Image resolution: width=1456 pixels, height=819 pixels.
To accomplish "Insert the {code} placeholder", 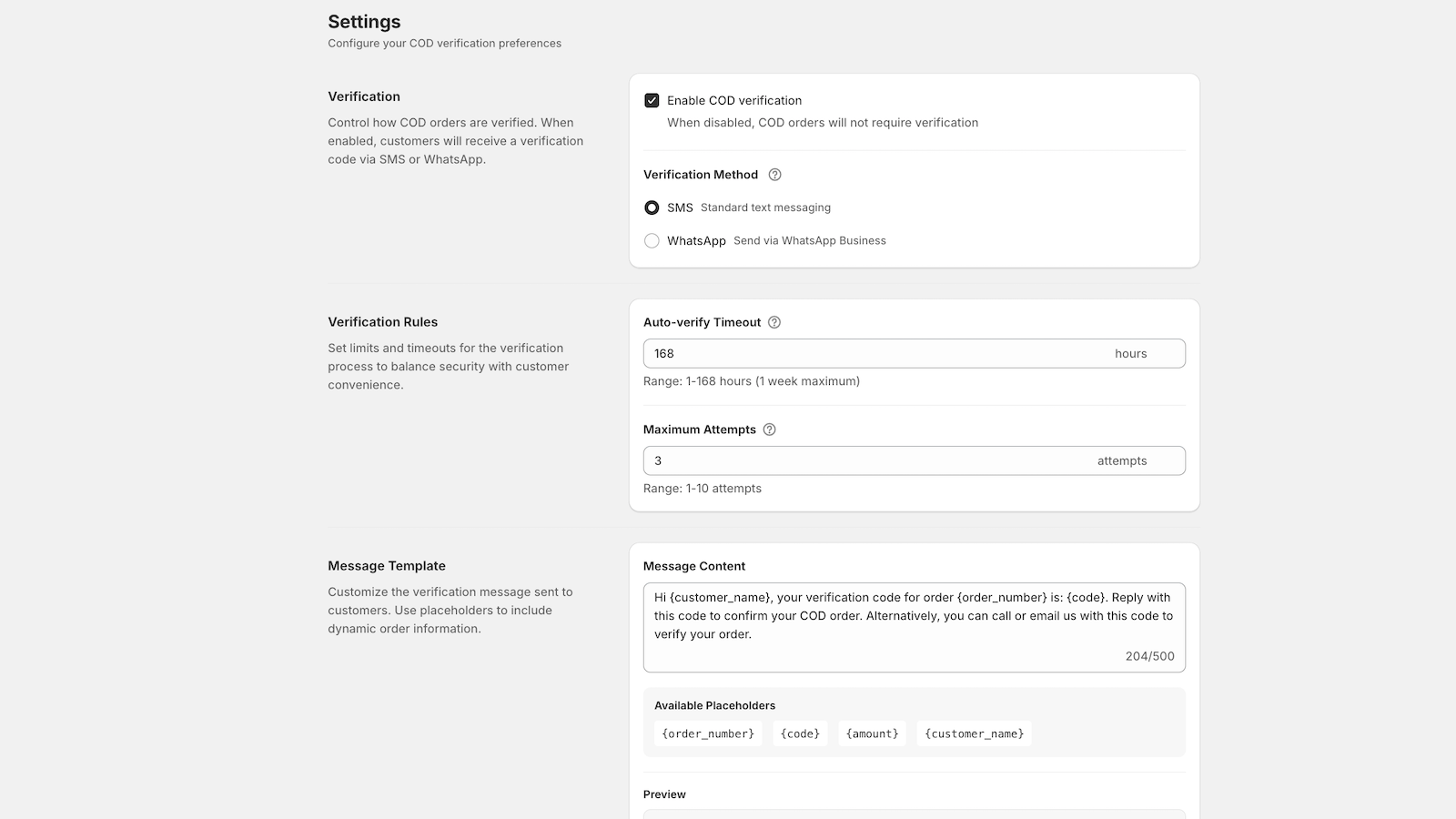I will coord(799,733).
